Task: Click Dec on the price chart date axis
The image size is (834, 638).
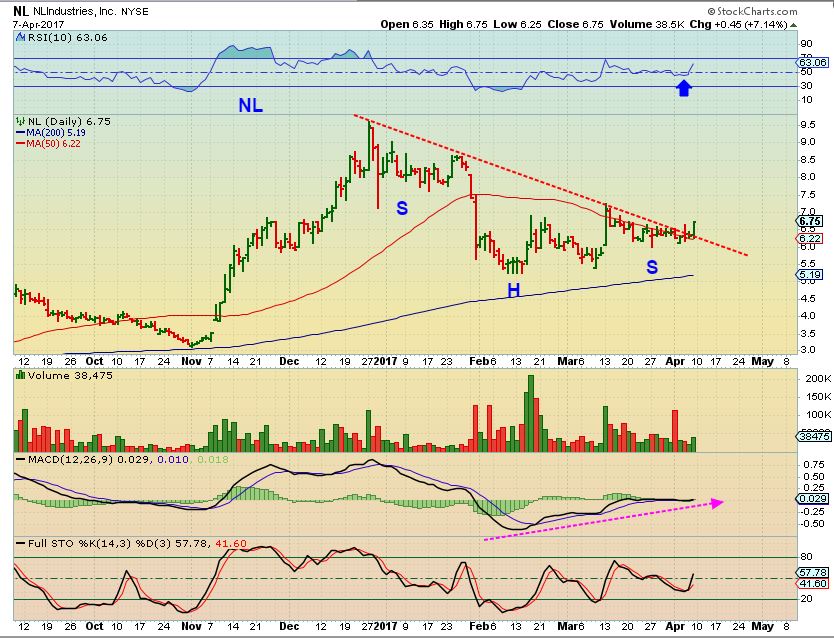Action: pyautogui.click(x=289, y=362)
